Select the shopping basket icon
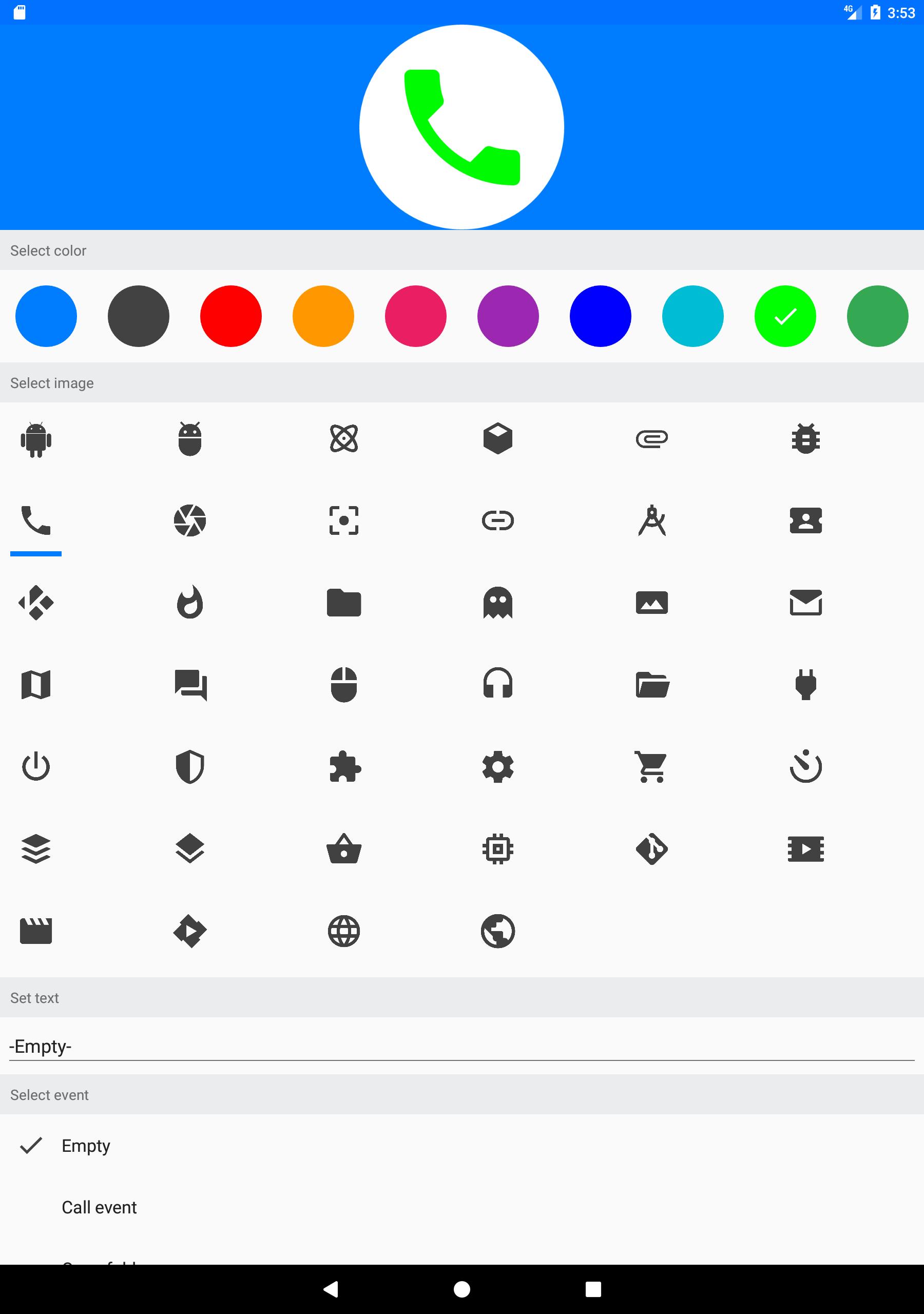 click(x=344, y=849)
